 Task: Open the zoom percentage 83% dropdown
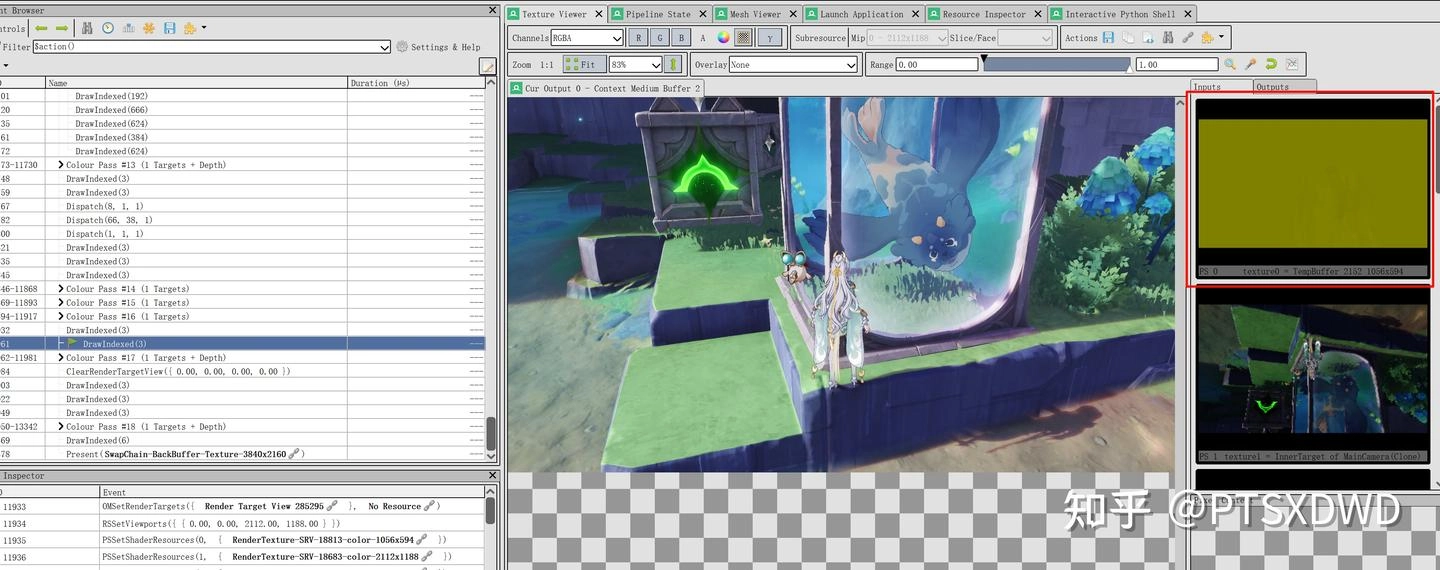point(635,64)
